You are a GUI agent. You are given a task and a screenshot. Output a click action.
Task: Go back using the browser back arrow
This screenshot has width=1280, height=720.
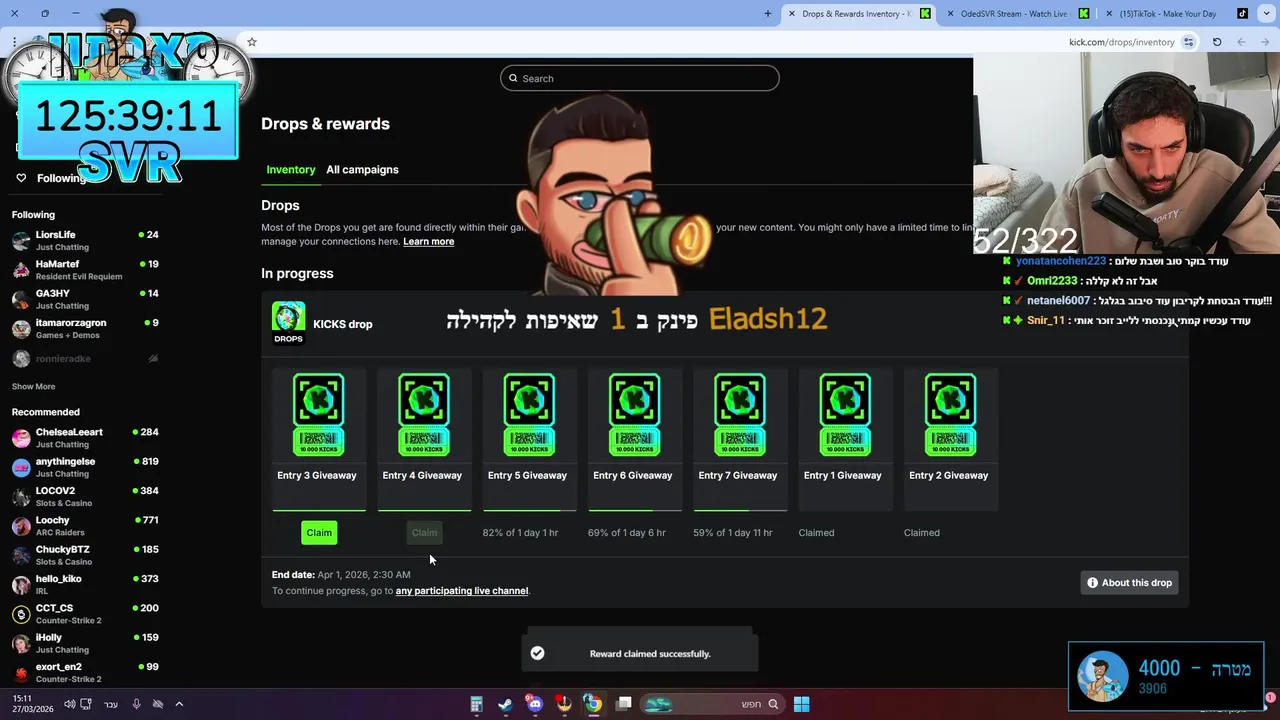tap(1241, 42)
